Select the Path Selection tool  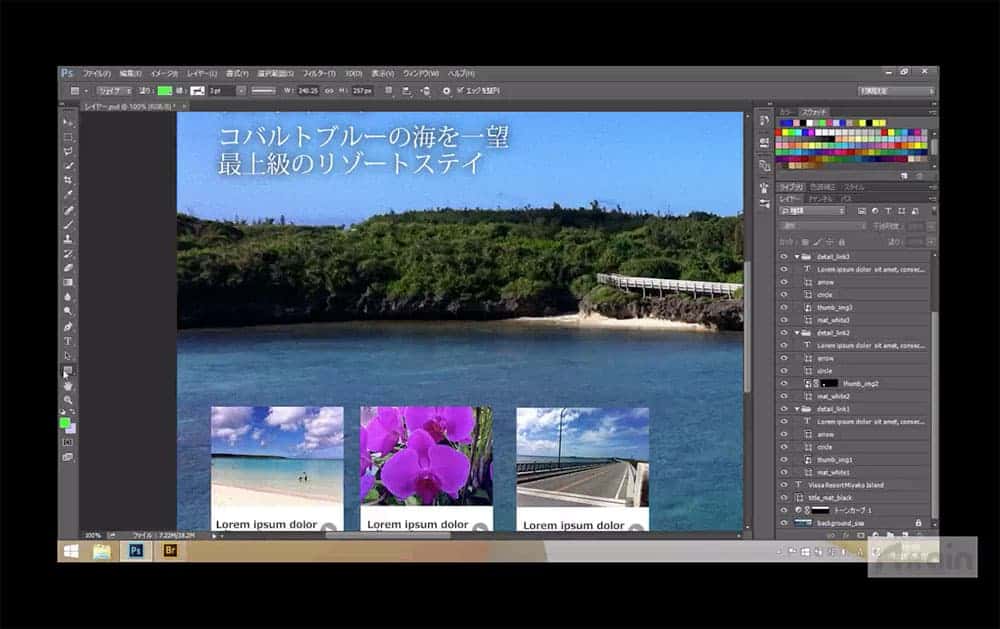tap(68, 356)
